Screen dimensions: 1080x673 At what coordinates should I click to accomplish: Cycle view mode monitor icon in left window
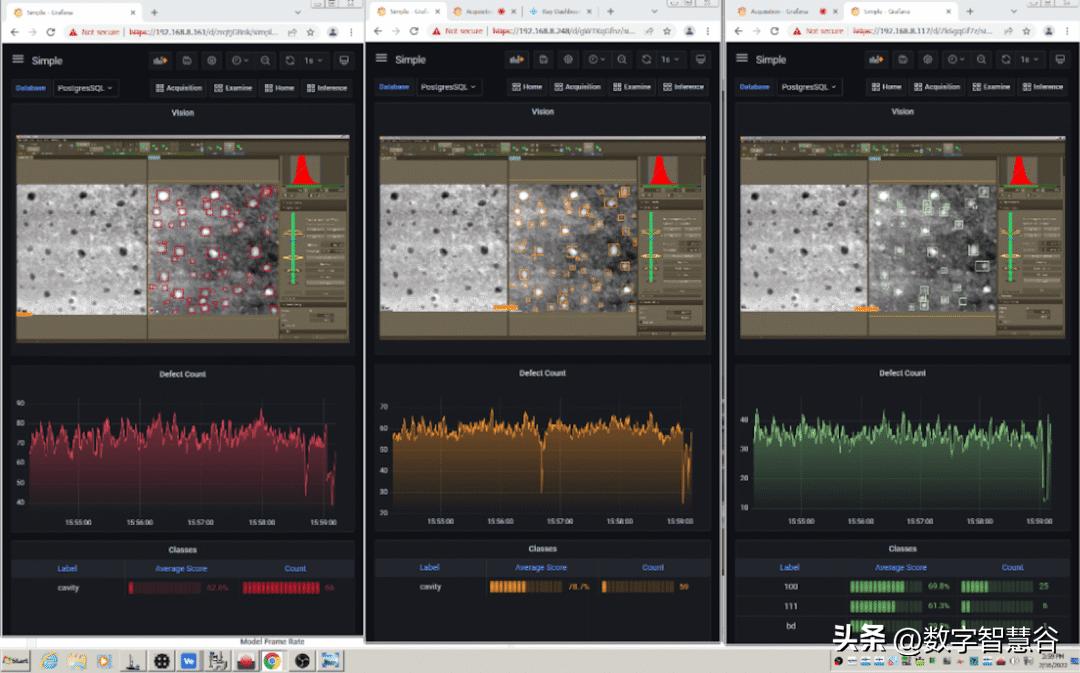click(x=344, y=61)
